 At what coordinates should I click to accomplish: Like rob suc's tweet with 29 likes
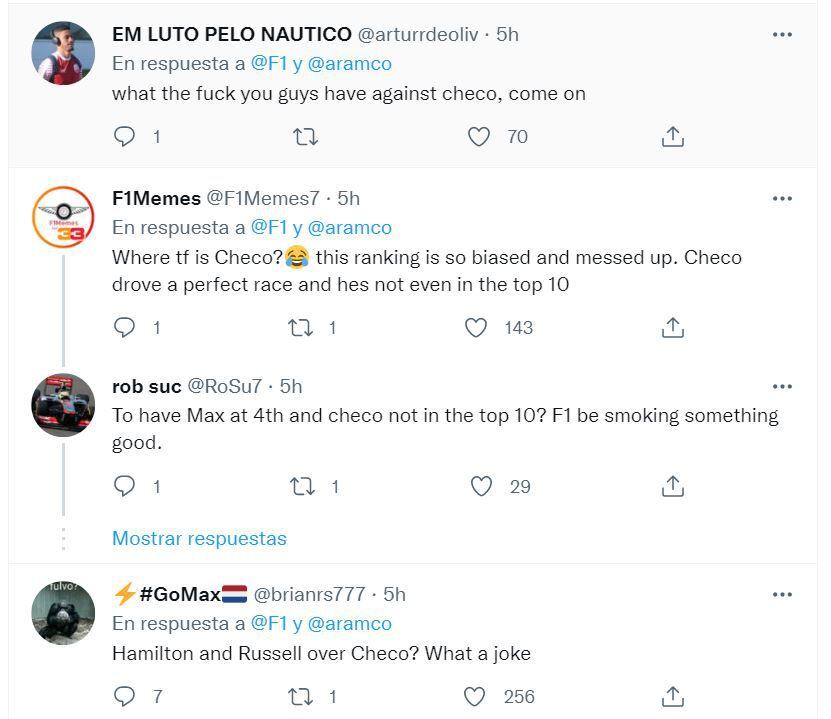(482, 486)
